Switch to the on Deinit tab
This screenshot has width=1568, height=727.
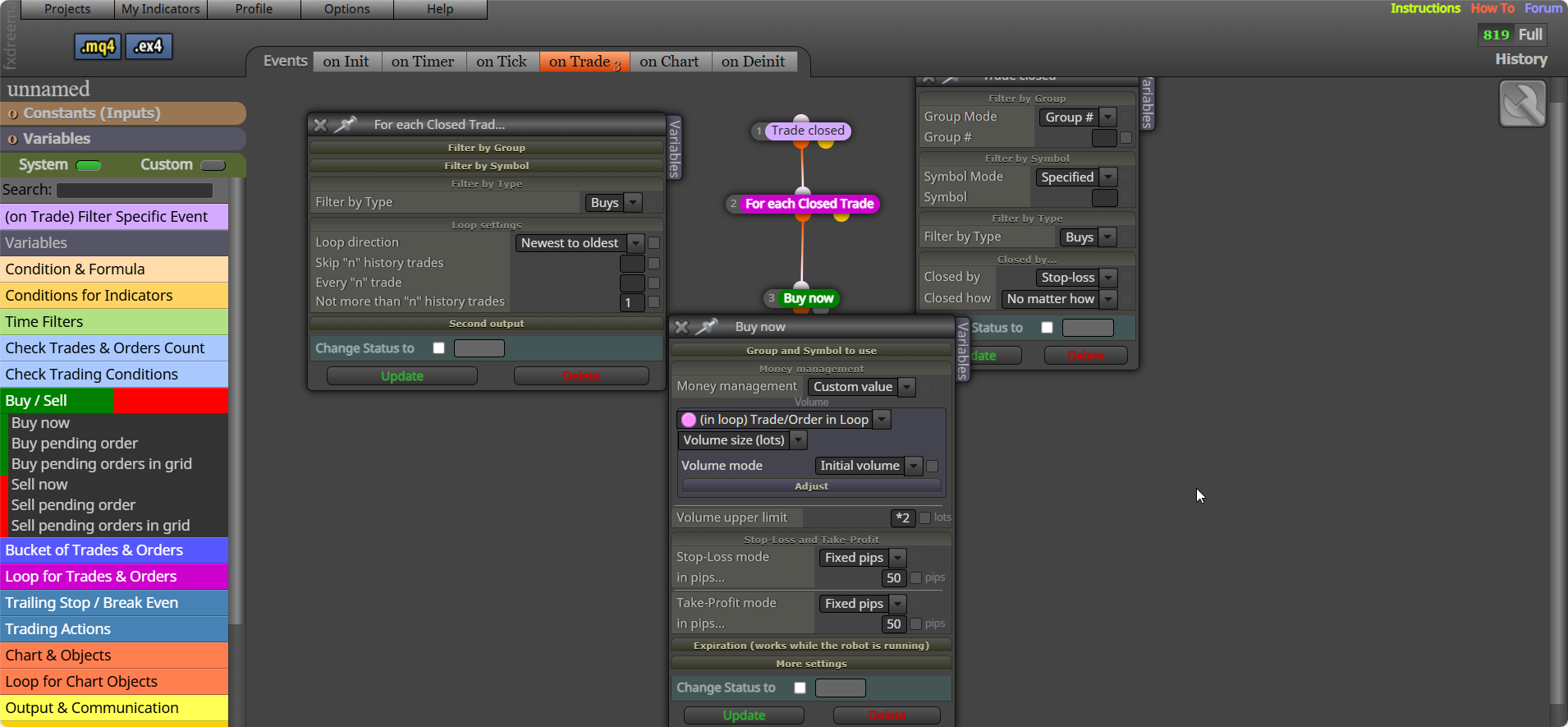coord(754,62)
